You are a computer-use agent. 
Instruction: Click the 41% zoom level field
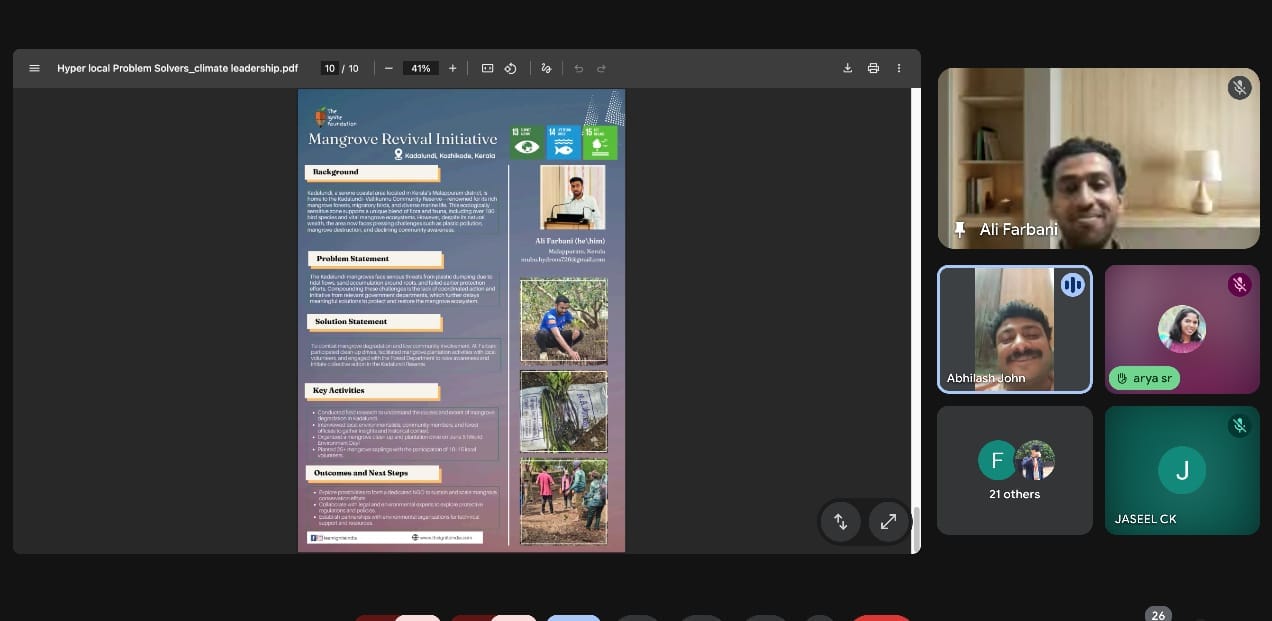tap(421, 68)
